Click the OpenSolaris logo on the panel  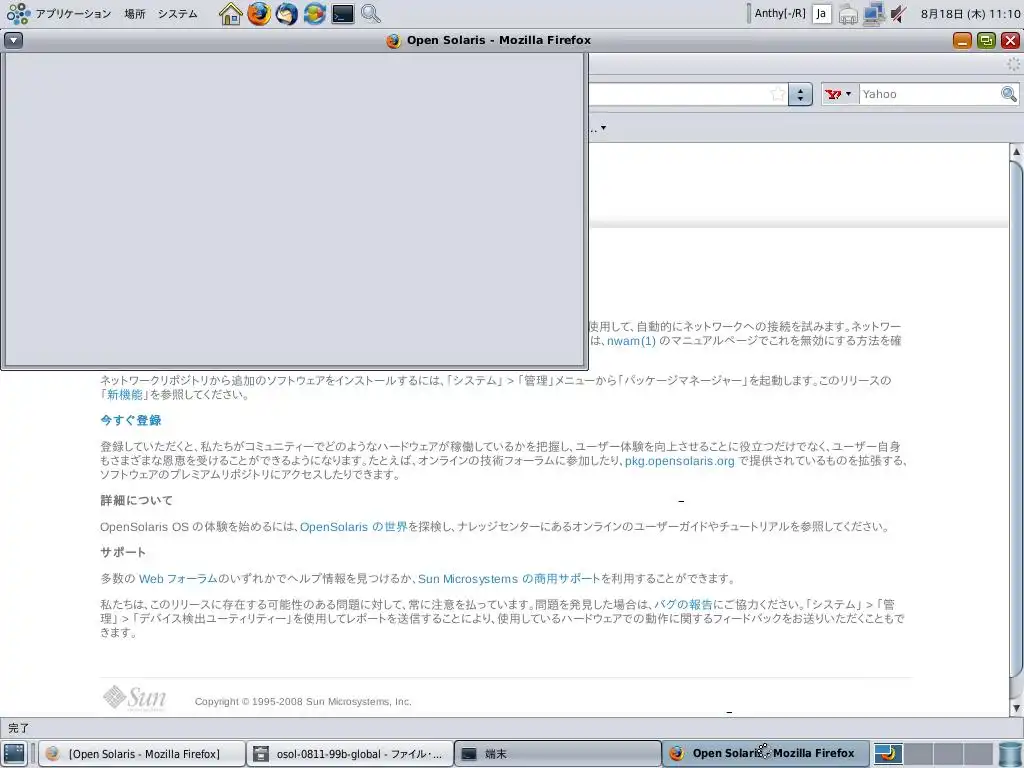tap(18, 14)
